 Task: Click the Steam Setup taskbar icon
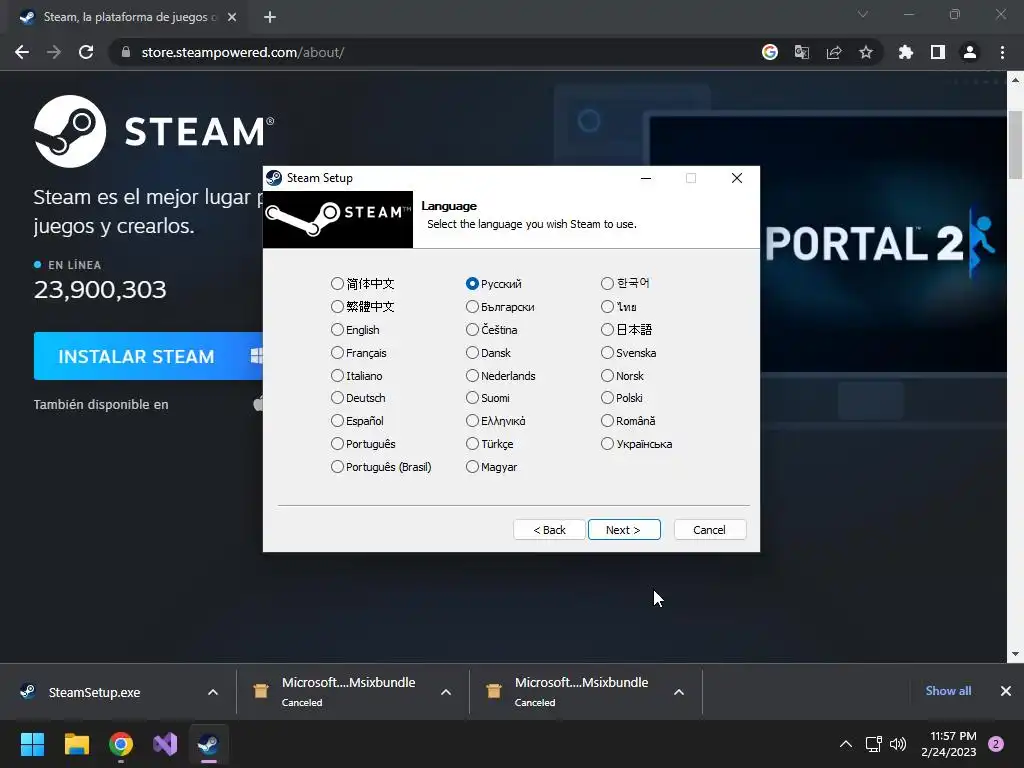point(209,744)
